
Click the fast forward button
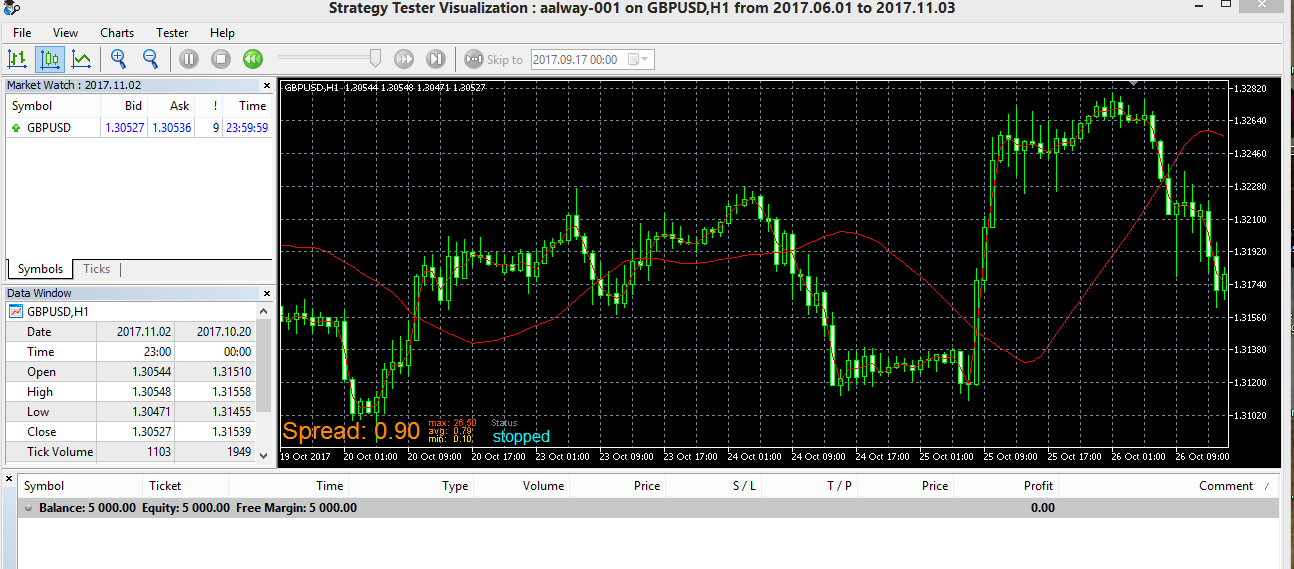coord(404,59)
